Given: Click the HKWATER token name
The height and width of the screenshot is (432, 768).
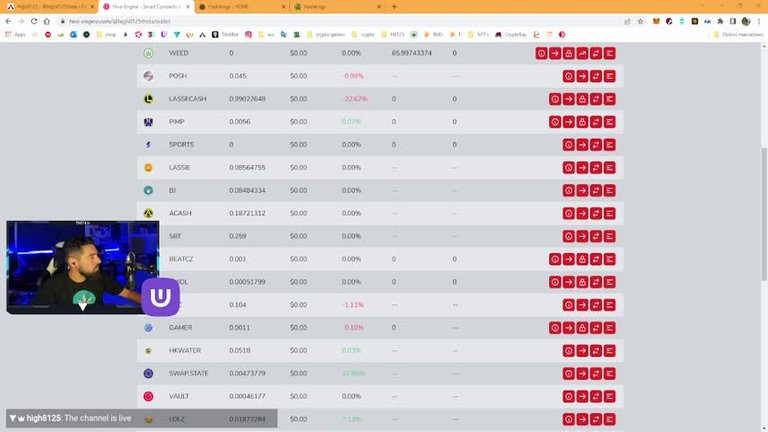Looking at the screenshot, I should 185,351.
